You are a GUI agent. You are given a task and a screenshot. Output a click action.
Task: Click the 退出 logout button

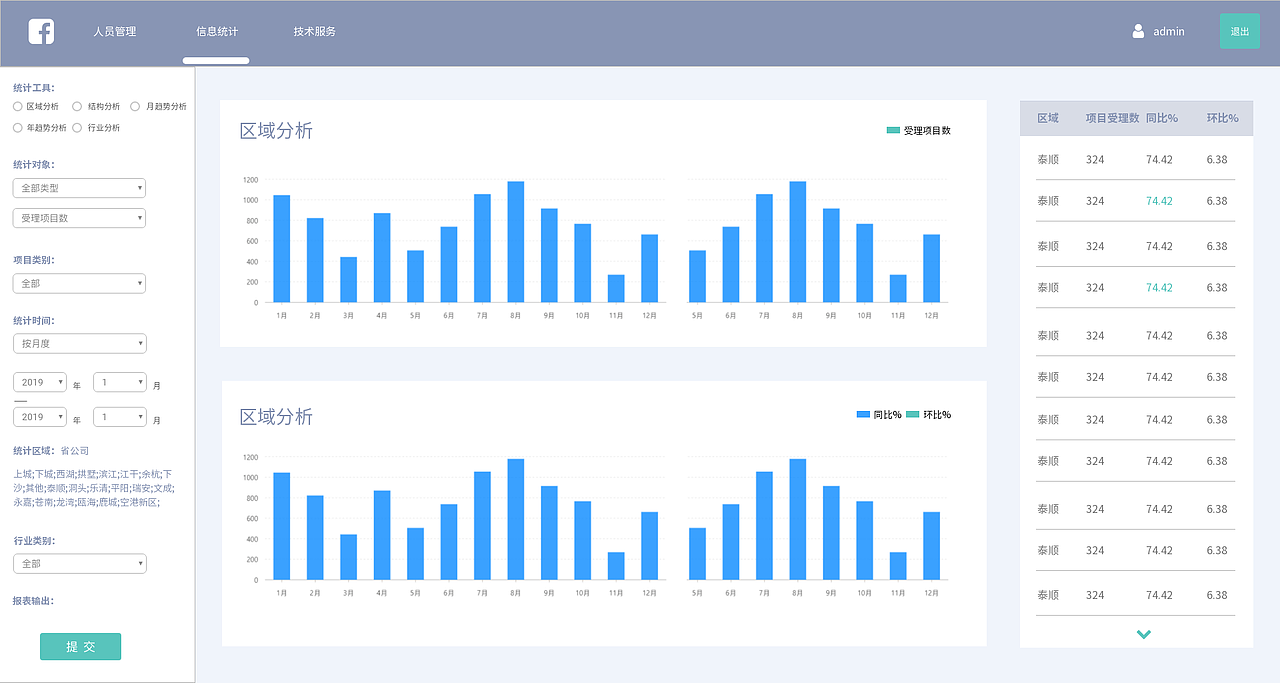pyautogui.click(x=1240, y=32)
